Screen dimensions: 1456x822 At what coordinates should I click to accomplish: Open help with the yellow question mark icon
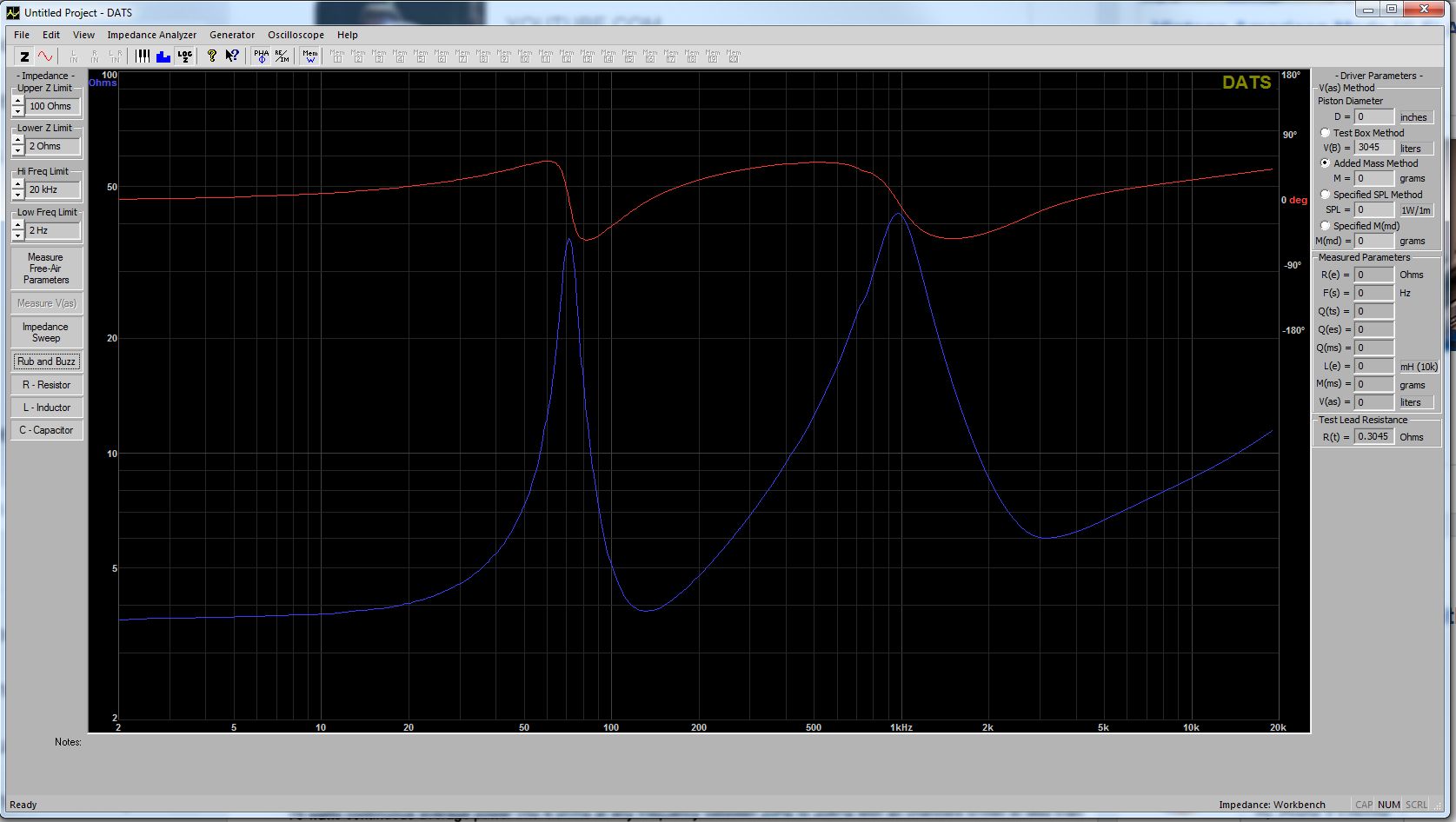click(211, 56)
